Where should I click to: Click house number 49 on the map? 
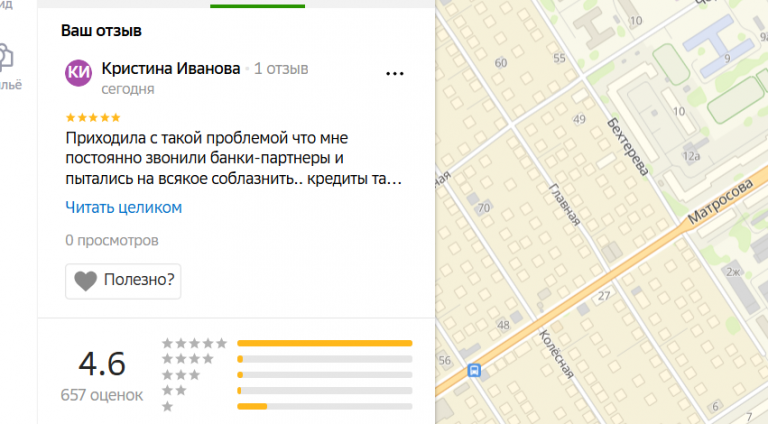pyautogui.click(x=579, y=119)
